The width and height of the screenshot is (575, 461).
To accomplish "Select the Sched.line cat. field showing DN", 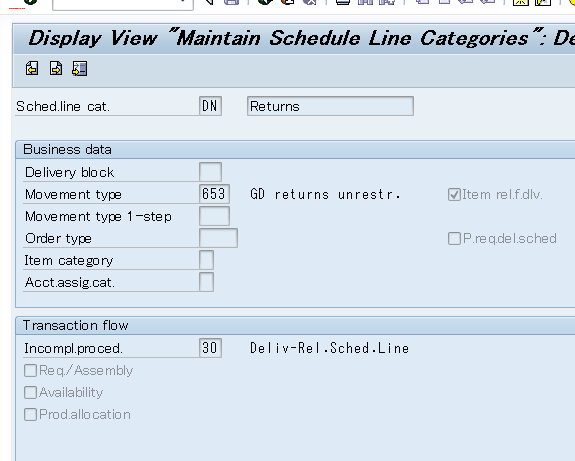I will pyautogui.click(x=210, y=106).
